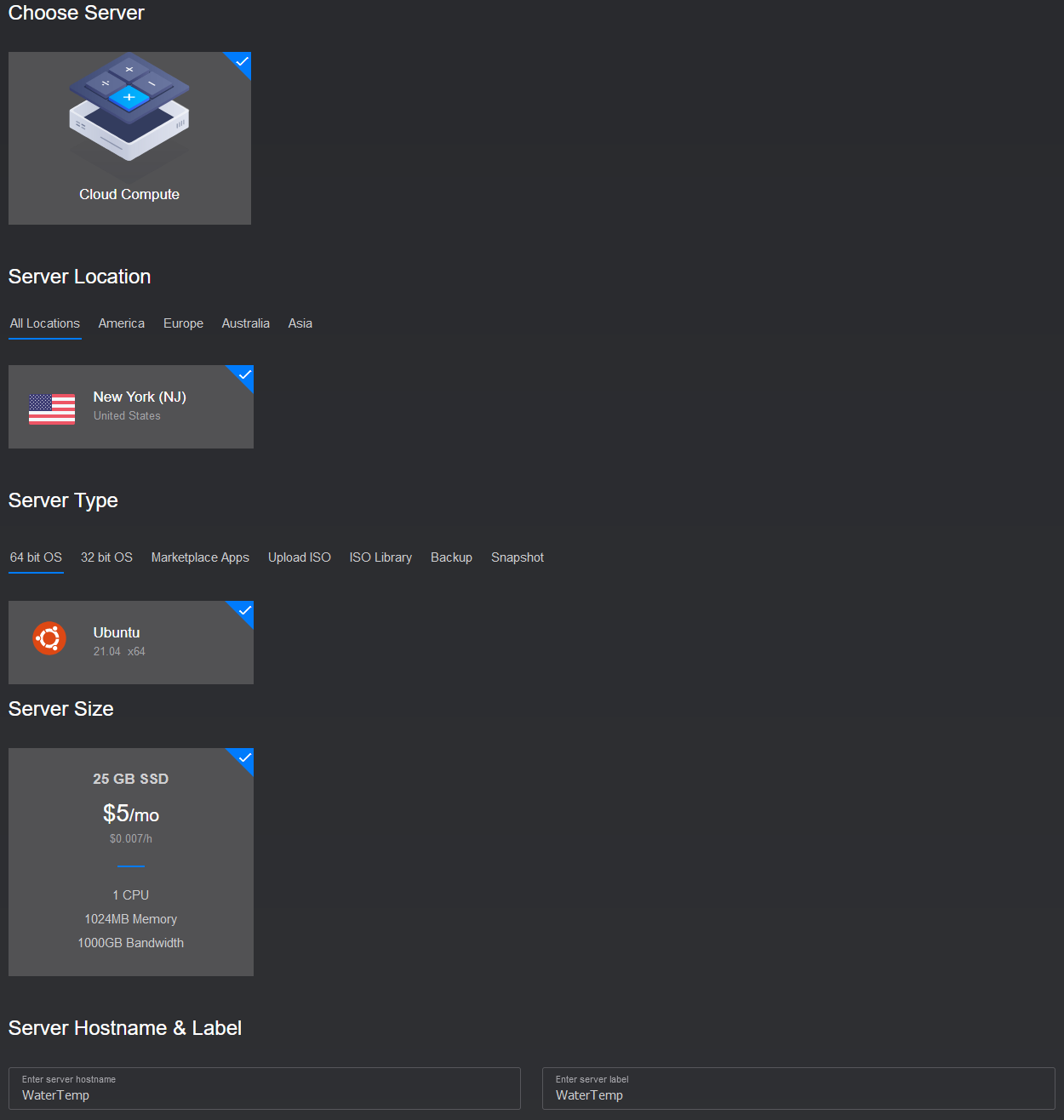This screenshot has width=1064, height=1120.
Task: Open the Upload ISO tab
Action: click(x=300, y=557)
